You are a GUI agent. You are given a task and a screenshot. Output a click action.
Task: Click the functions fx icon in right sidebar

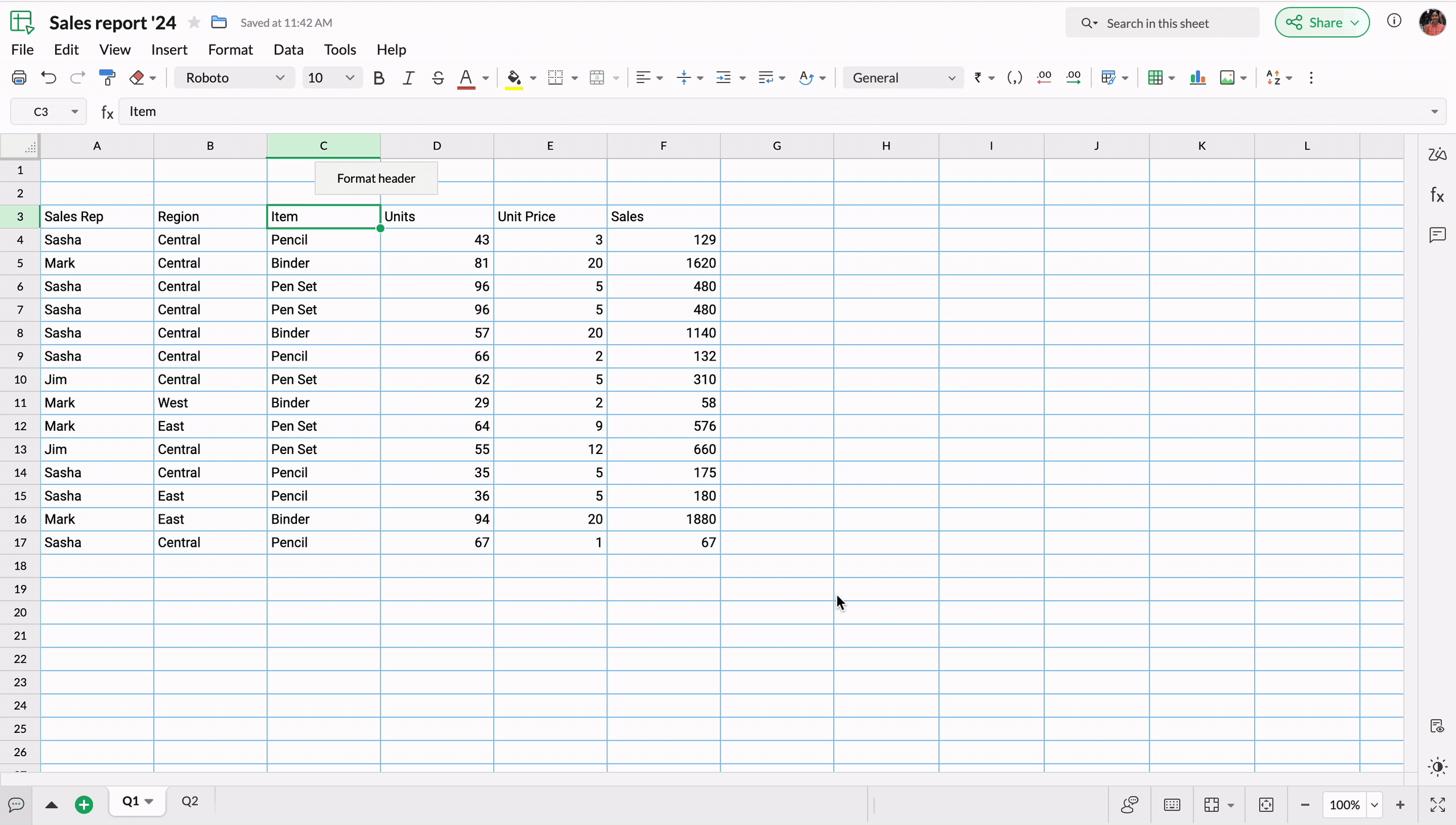point(1437,195)
